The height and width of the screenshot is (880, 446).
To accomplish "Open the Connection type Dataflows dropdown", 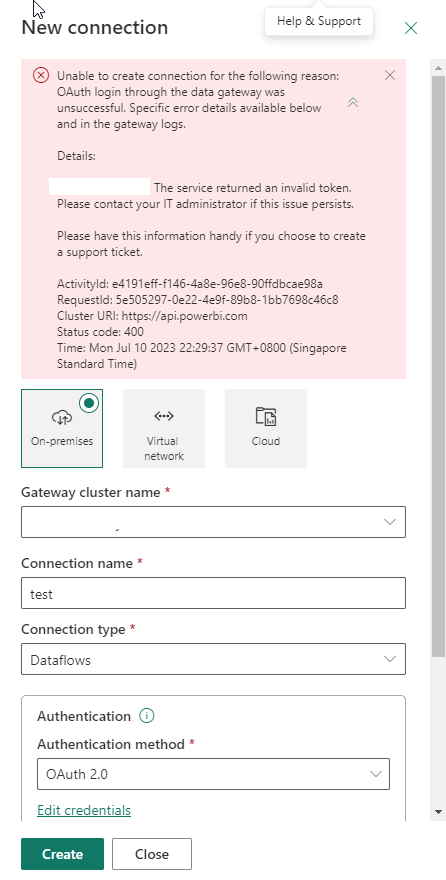I will pyautogui.click(x=213, y=659).
